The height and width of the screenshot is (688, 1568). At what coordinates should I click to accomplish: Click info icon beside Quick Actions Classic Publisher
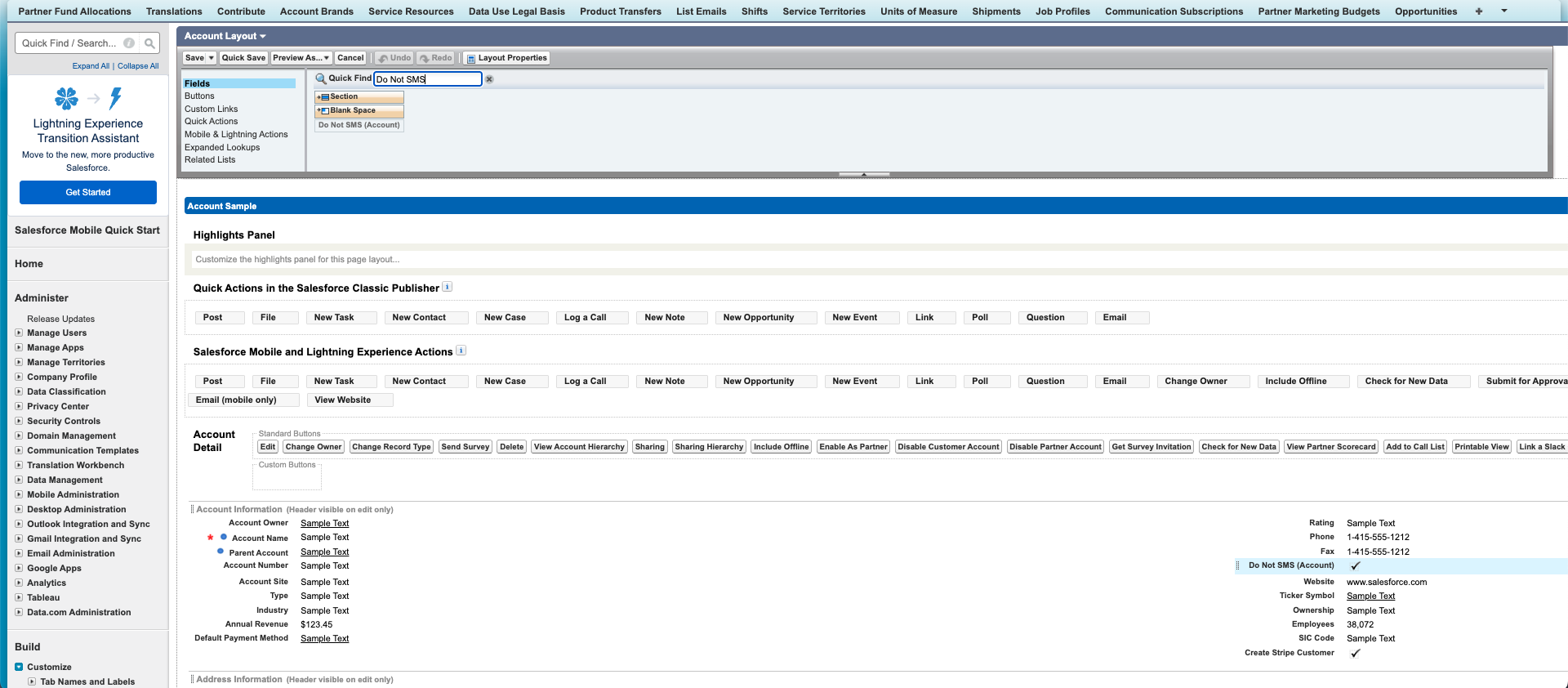point(447,287)
